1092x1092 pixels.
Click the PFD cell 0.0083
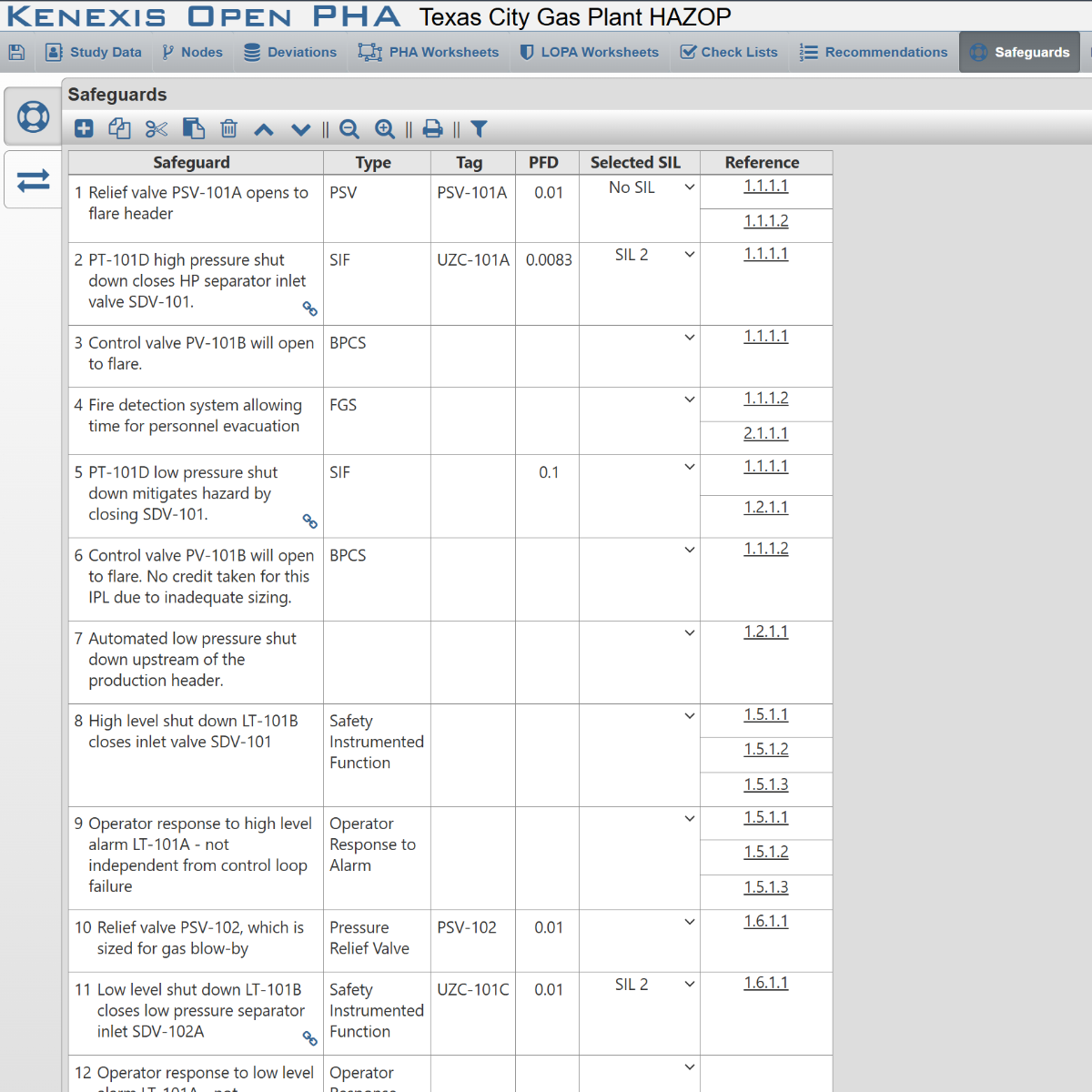click(x=549, y=260)
